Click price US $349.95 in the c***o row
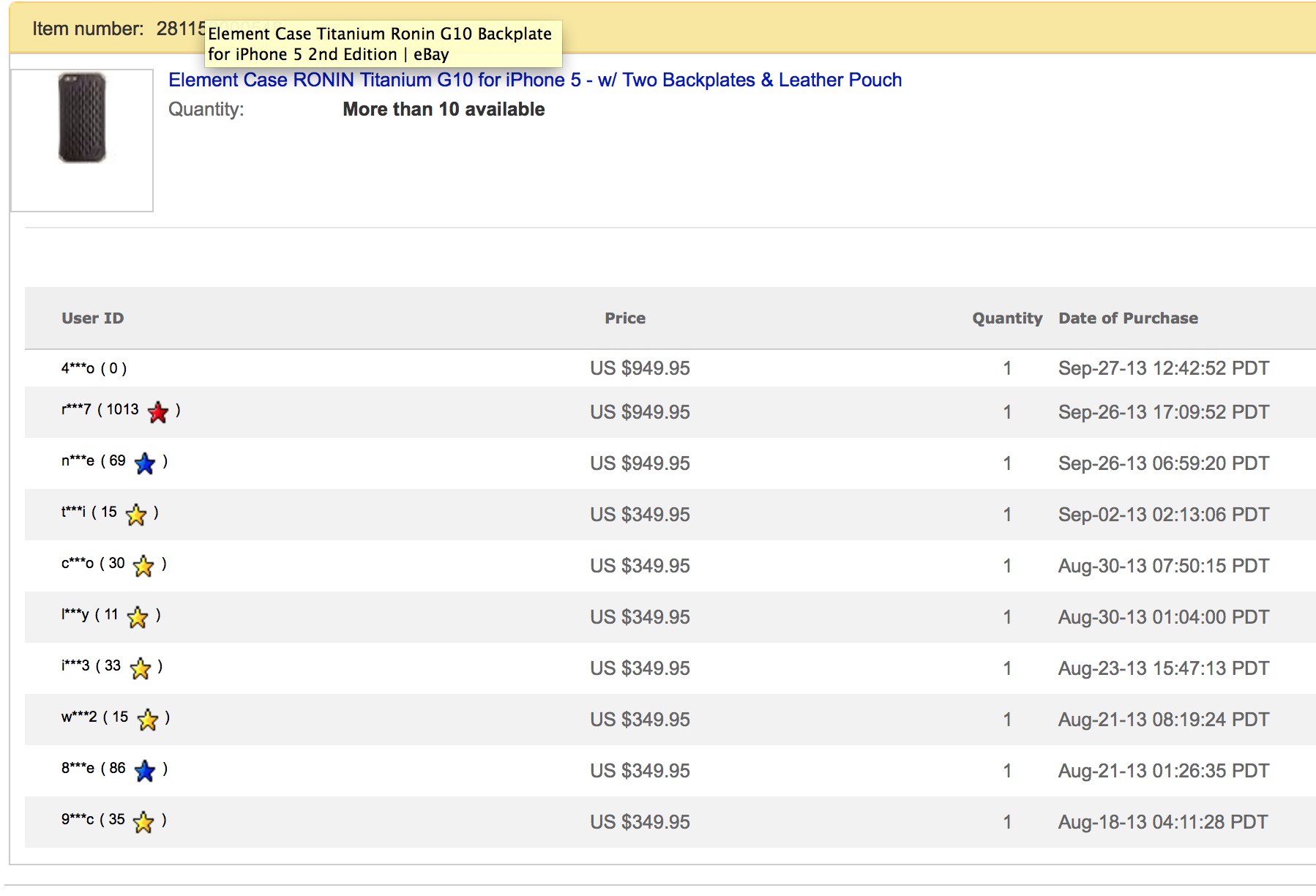 [x=640, y=566]
